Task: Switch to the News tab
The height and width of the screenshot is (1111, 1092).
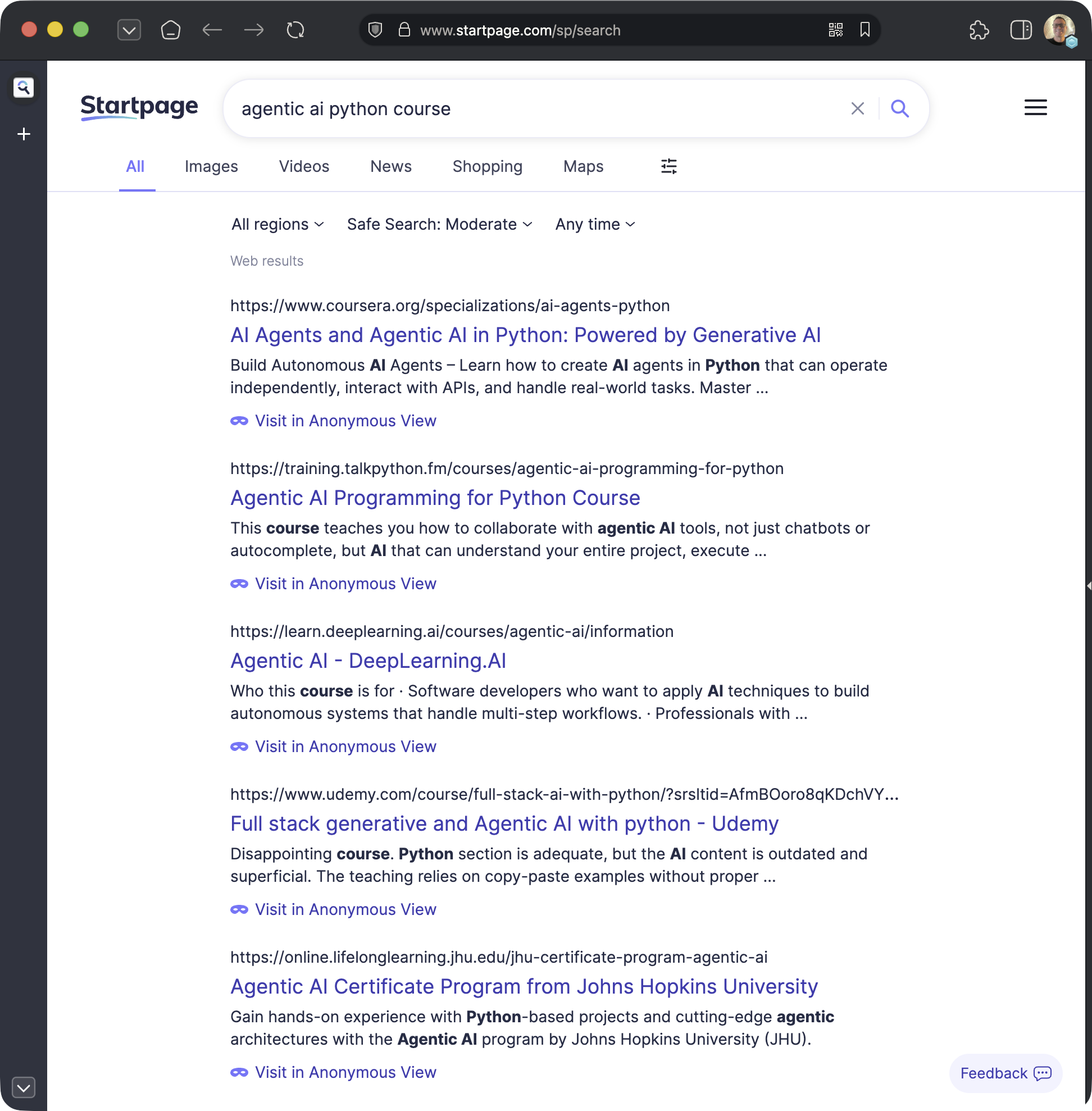Action: click(x=390, y=166)
